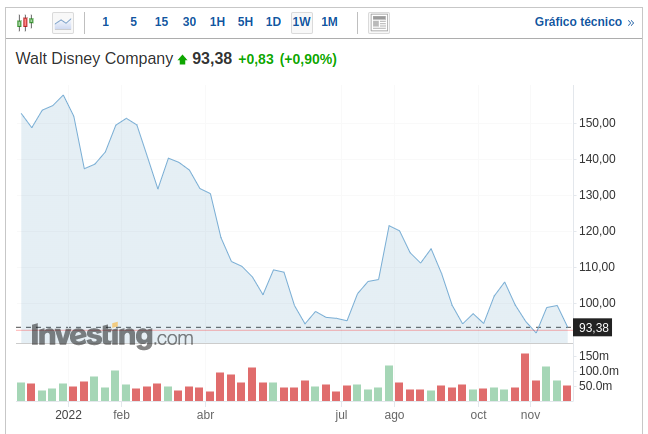Click the 93,38 price in the header
Viewport: 648px width, 434px height.
(212, 59)
